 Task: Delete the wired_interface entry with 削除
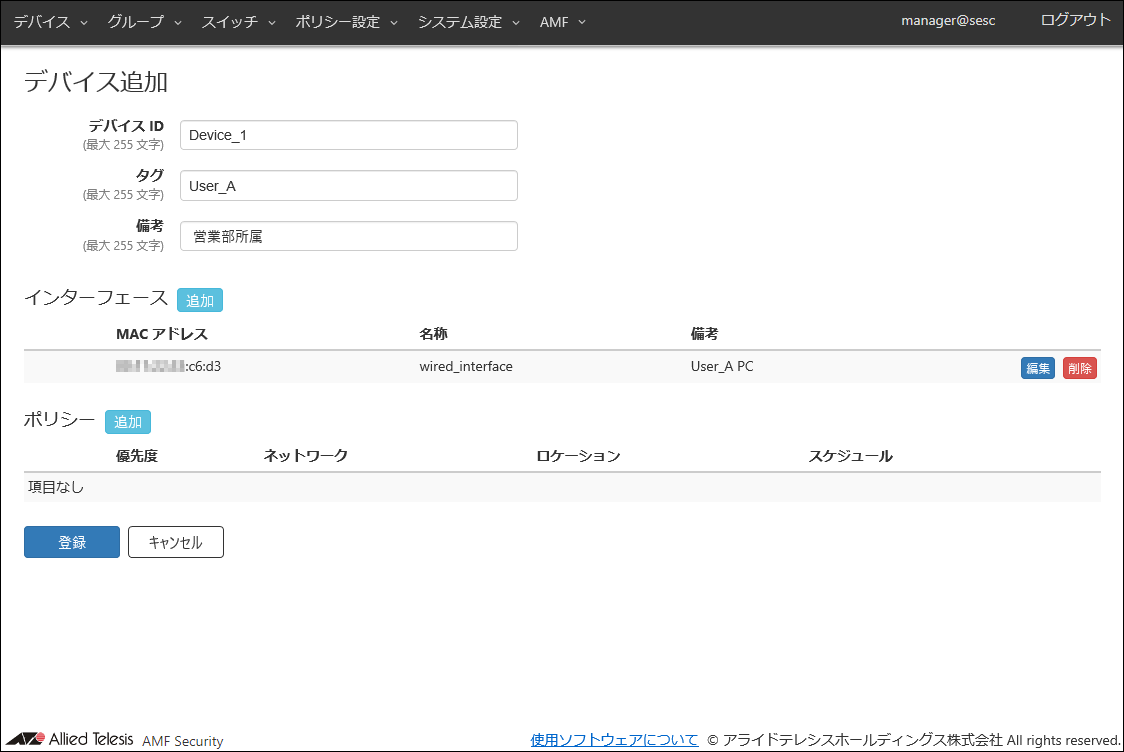coord(1079,368)
